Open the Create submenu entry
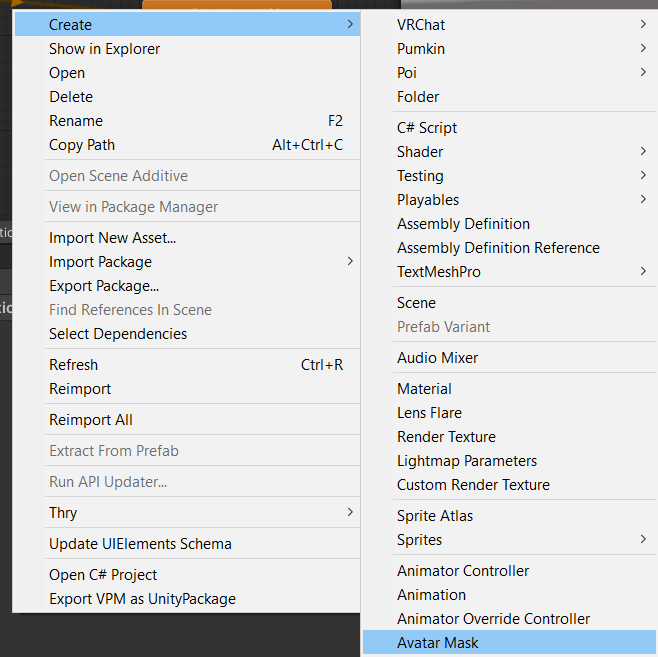This screenshot has width=658, height=657. [x=187, y=24]
